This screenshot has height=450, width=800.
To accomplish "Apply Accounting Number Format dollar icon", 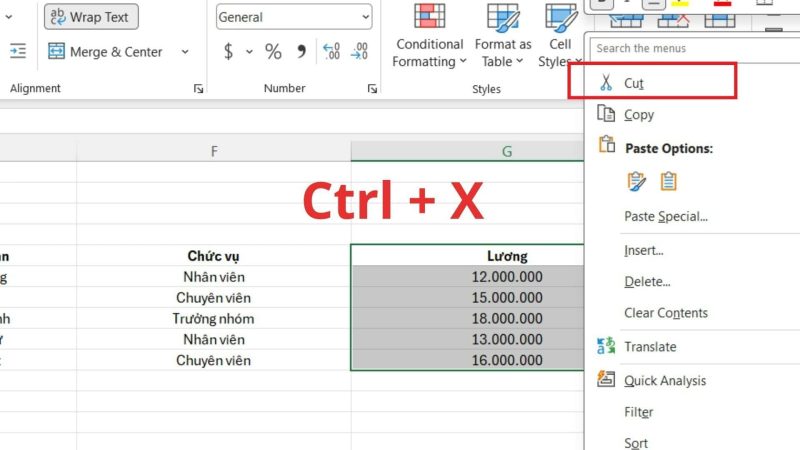I will (229, 52).
